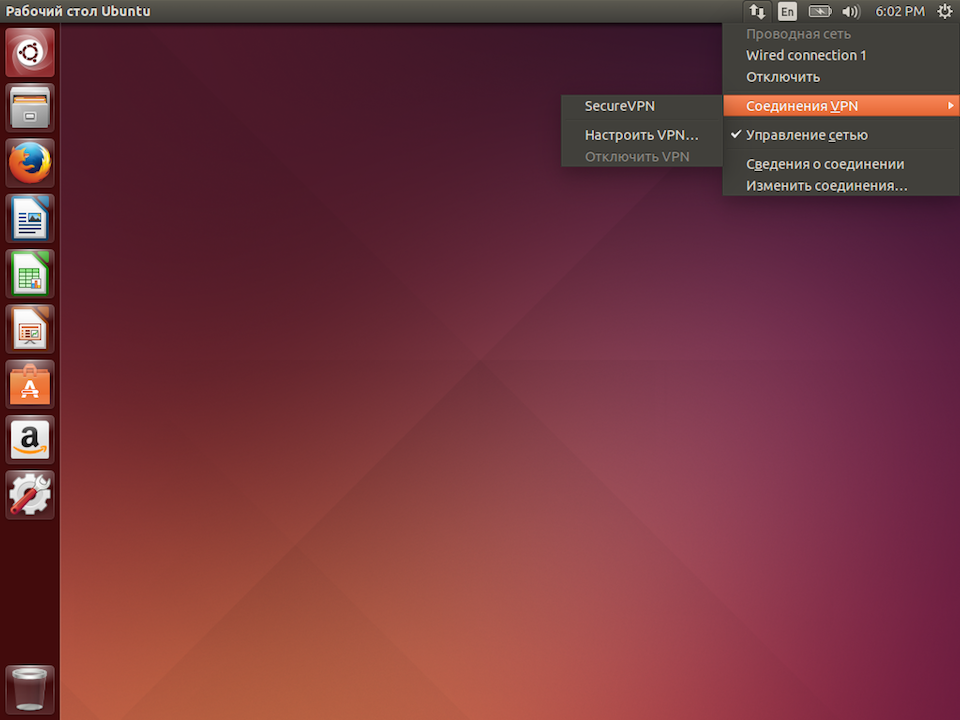Open the session gear menu icon

(945, 11)
